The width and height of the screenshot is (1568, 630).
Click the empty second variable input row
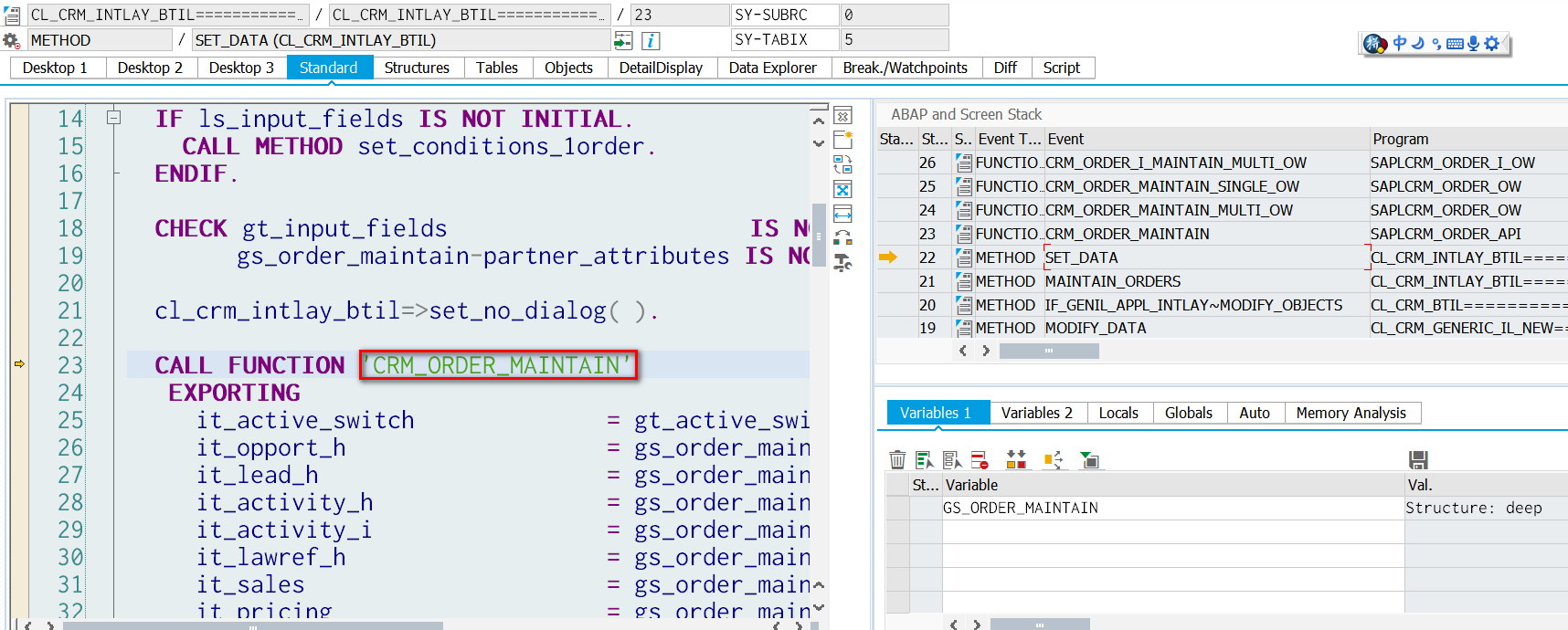pos(1172,531)
